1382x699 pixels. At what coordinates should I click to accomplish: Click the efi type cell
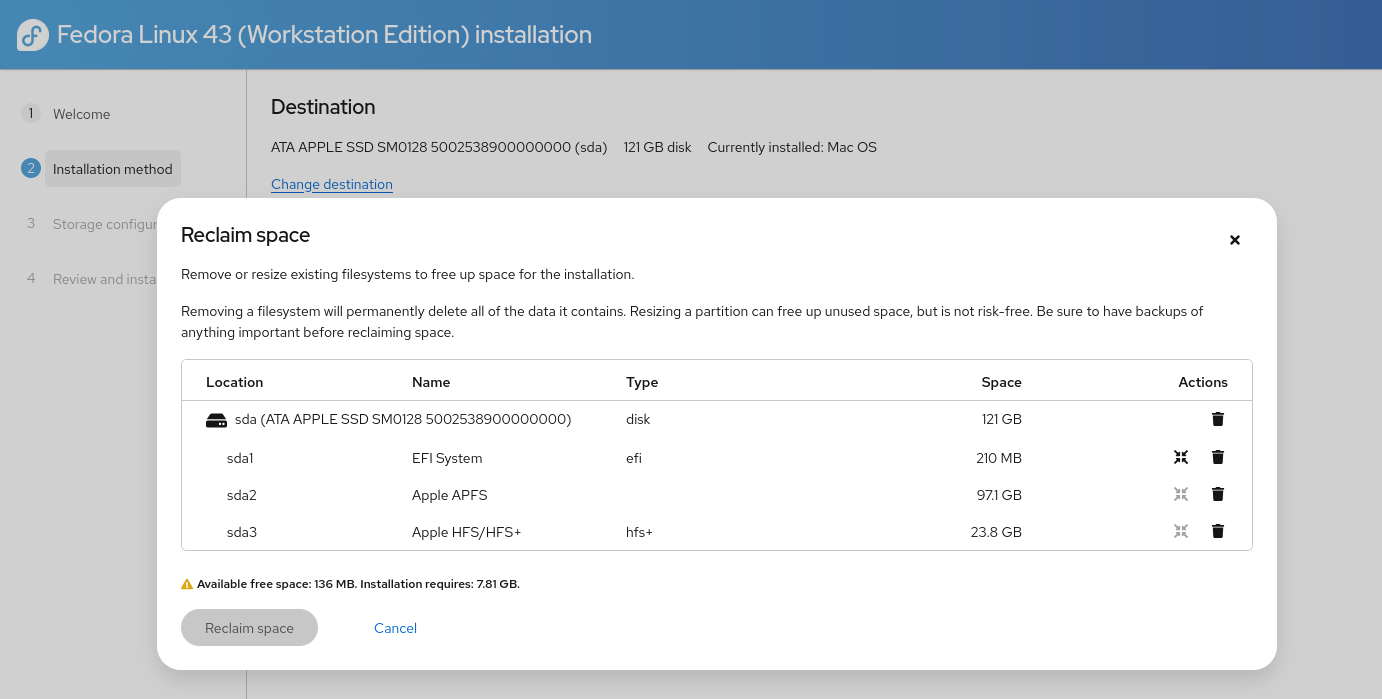coord(634,458)
